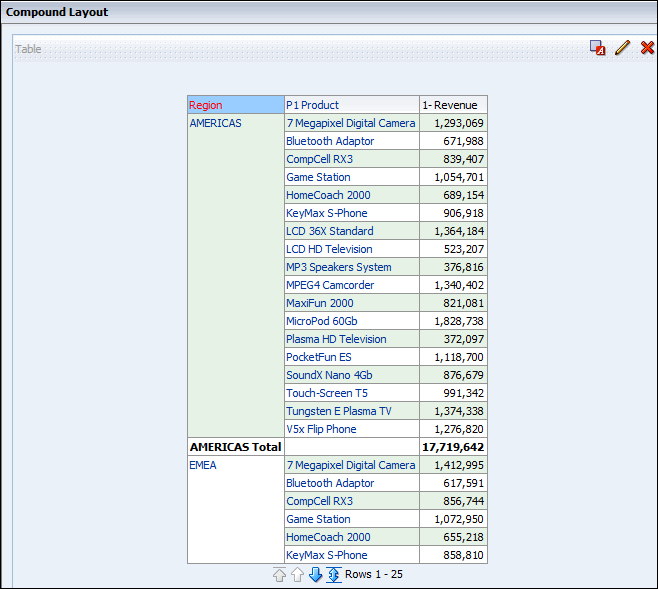Open AMERICAS HomeCoach 2000 link
Viewport: 658px width, 589px height.
[x=328, y=195]
